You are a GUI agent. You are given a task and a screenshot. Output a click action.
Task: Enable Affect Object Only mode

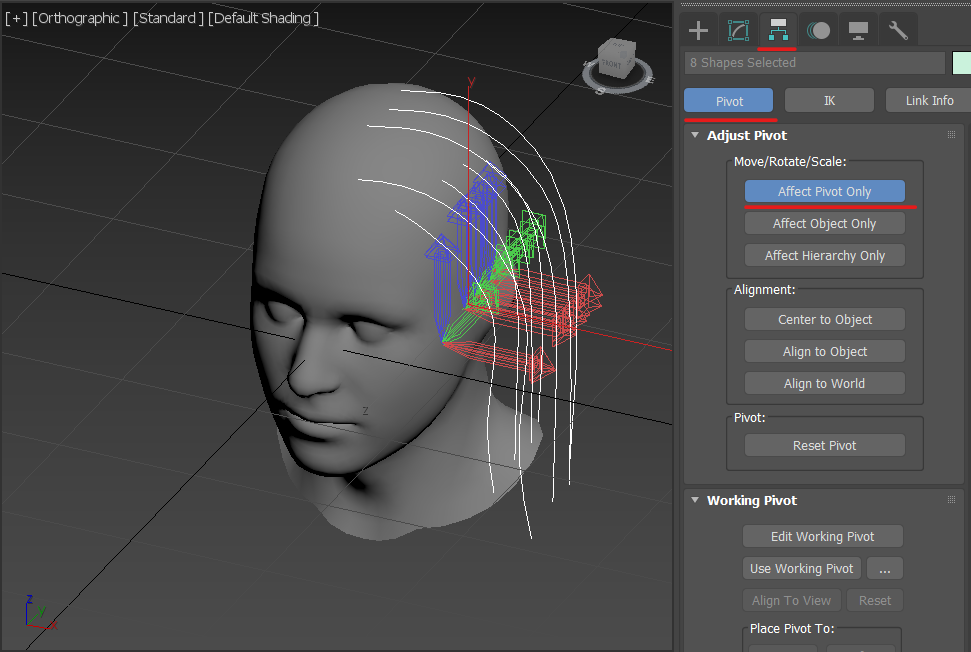[x=824, y=223]
